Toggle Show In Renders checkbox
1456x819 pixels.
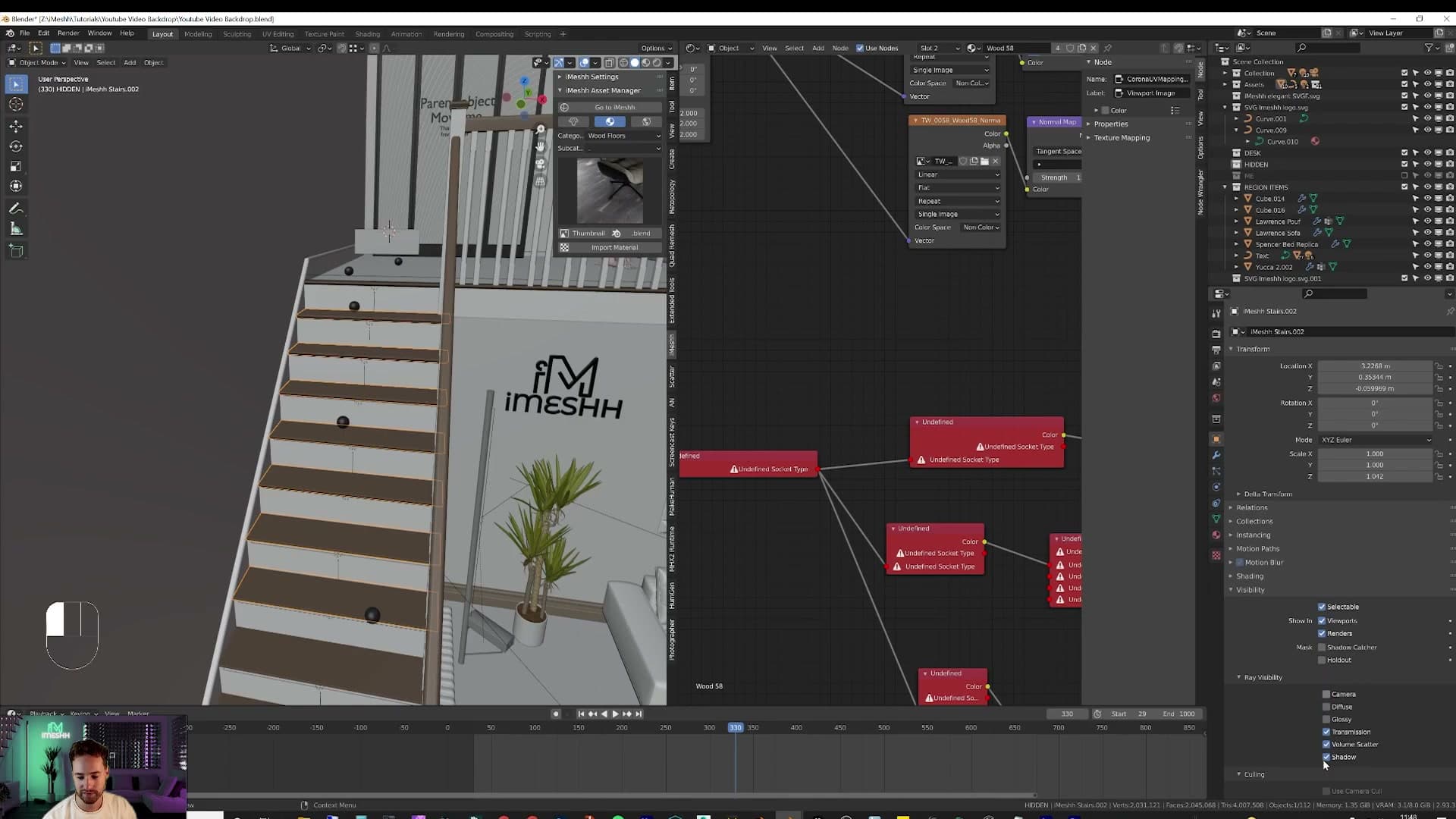tap(1322, 633)
